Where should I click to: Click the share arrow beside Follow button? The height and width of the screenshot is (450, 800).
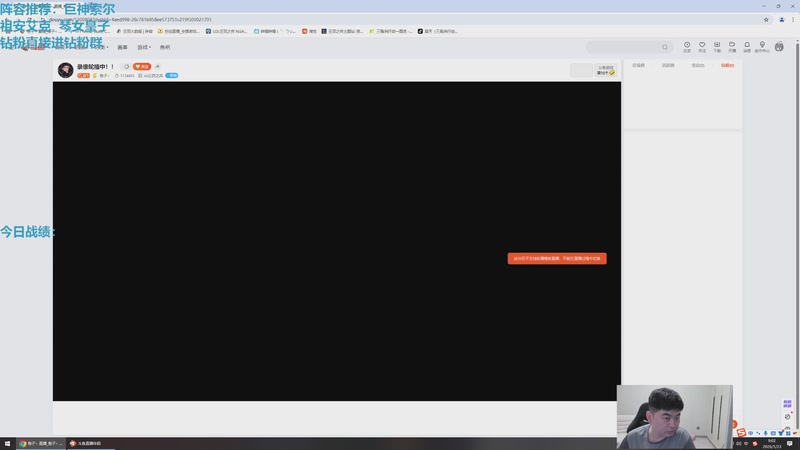pyautogui.click(x=158, y=66)
